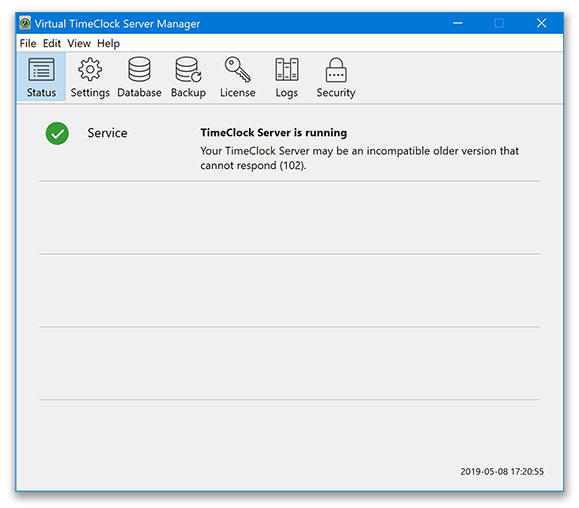Click the 2019-05-08 17:20:55 timestamp
Viewport: 579px width, 508px height.
[502, 471]
